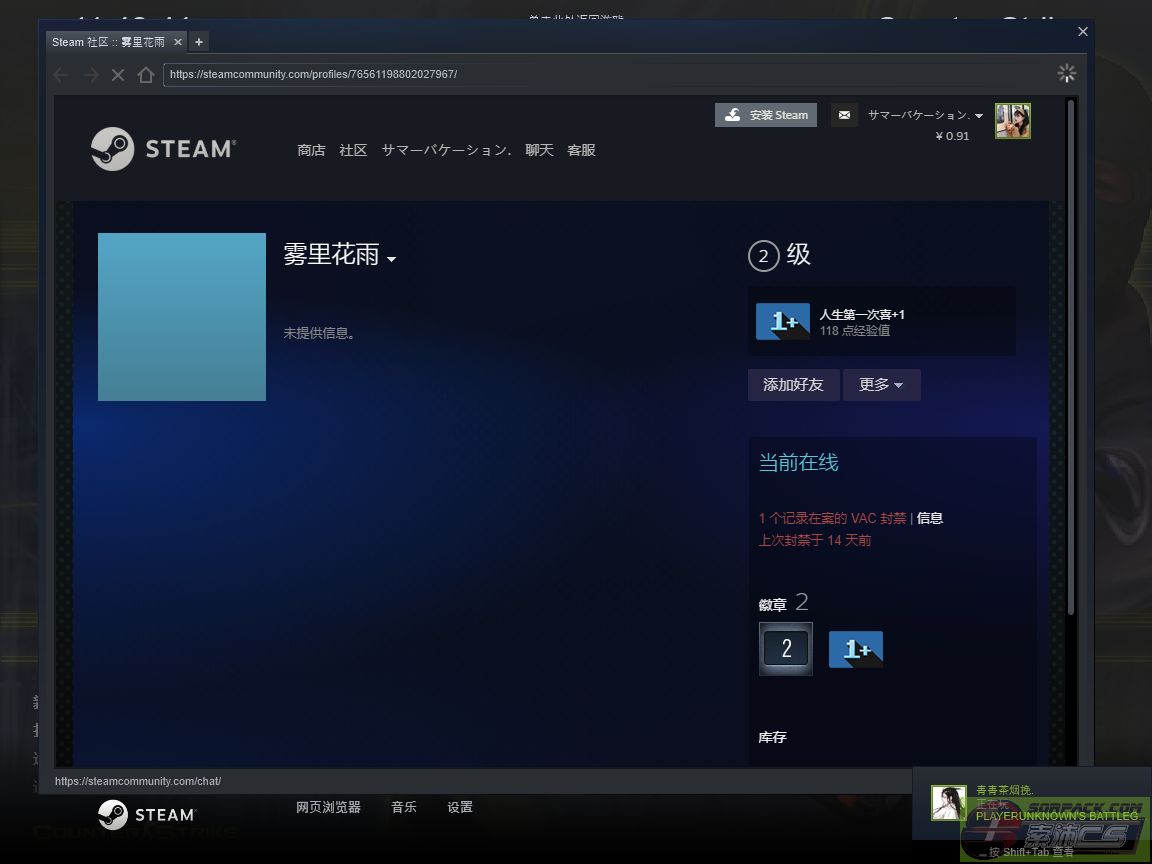Open the envelope notifications icon
Viewport: 1152px width, 864px height.
(844, 115)
